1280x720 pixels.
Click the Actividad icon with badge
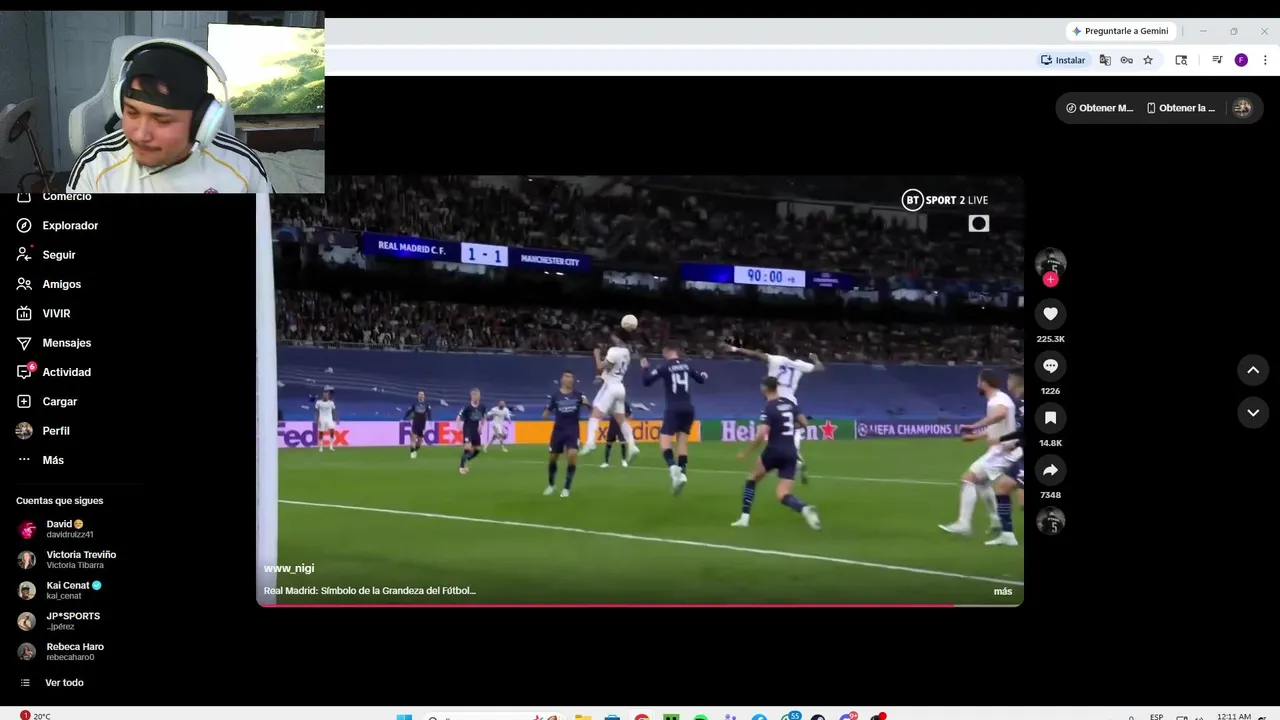(24, 372)
